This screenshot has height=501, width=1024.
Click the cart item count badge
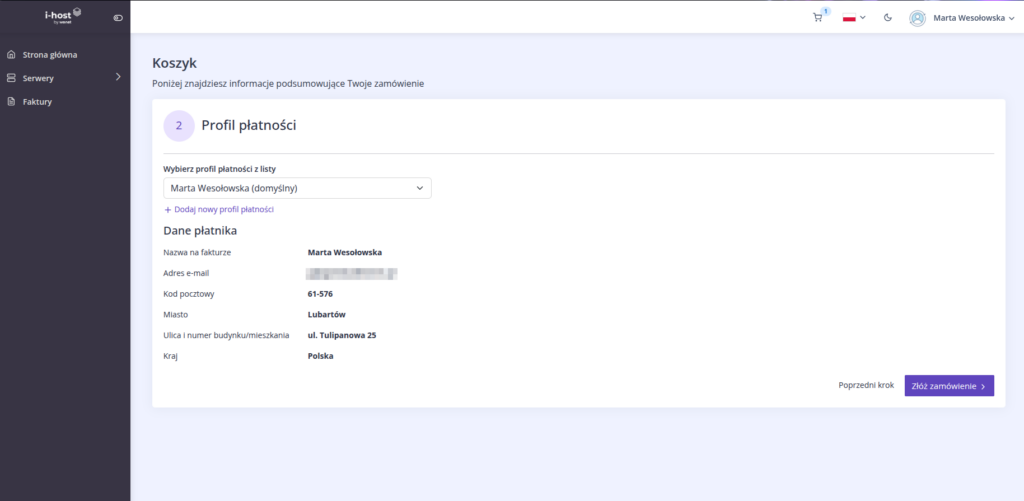click(826, 11)
